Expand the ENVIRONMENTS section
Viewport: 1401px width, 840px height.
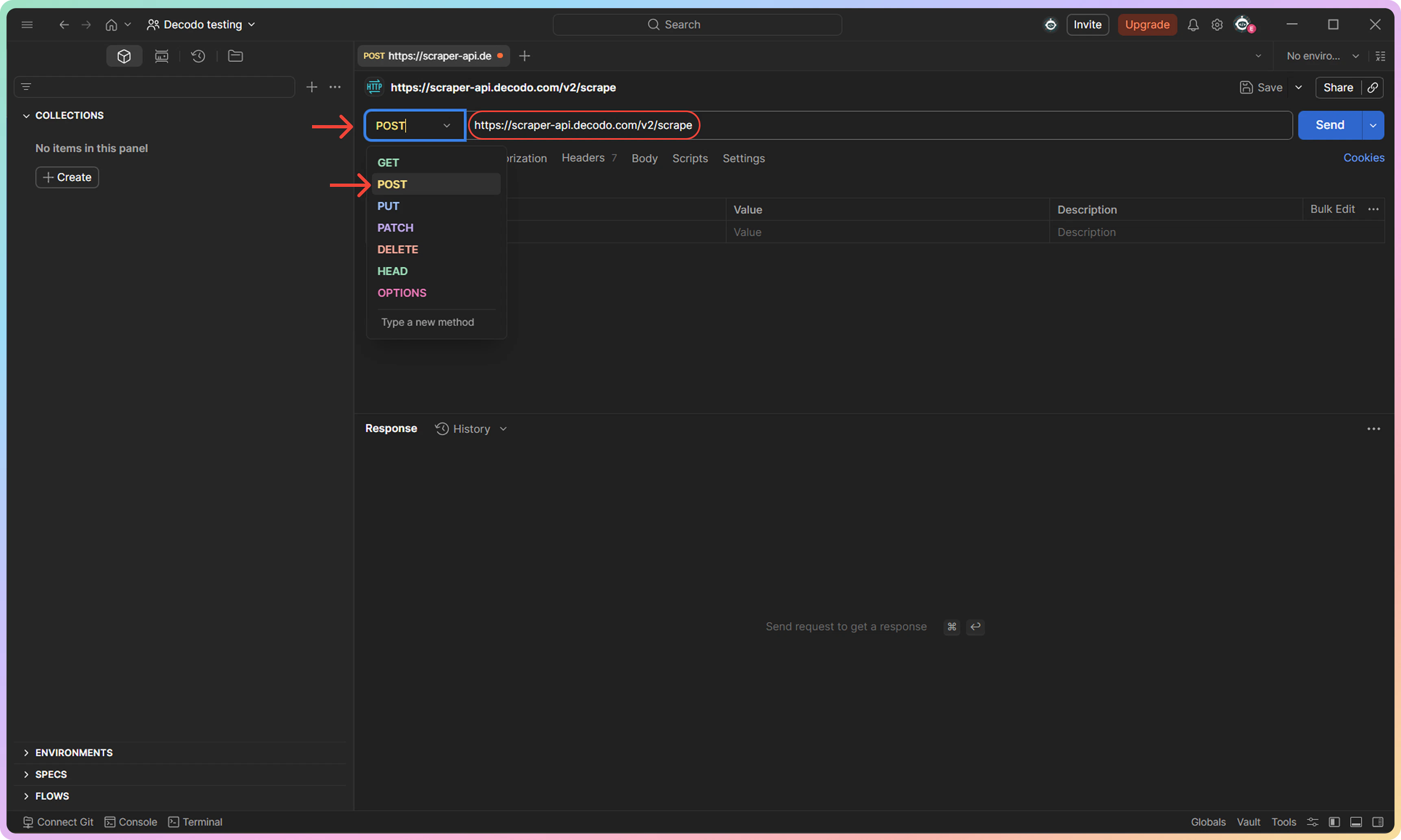74,752
